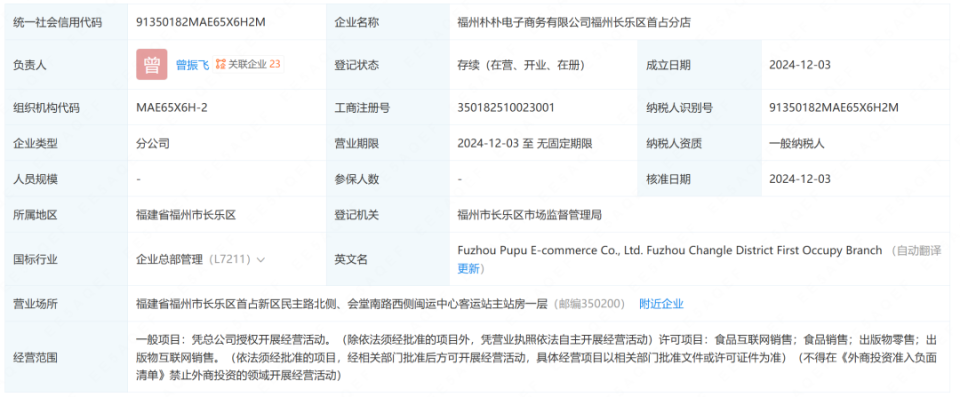Screen dimensions: 960x397
Task: Click industry code (L7211)
Action: coord(230,260)
